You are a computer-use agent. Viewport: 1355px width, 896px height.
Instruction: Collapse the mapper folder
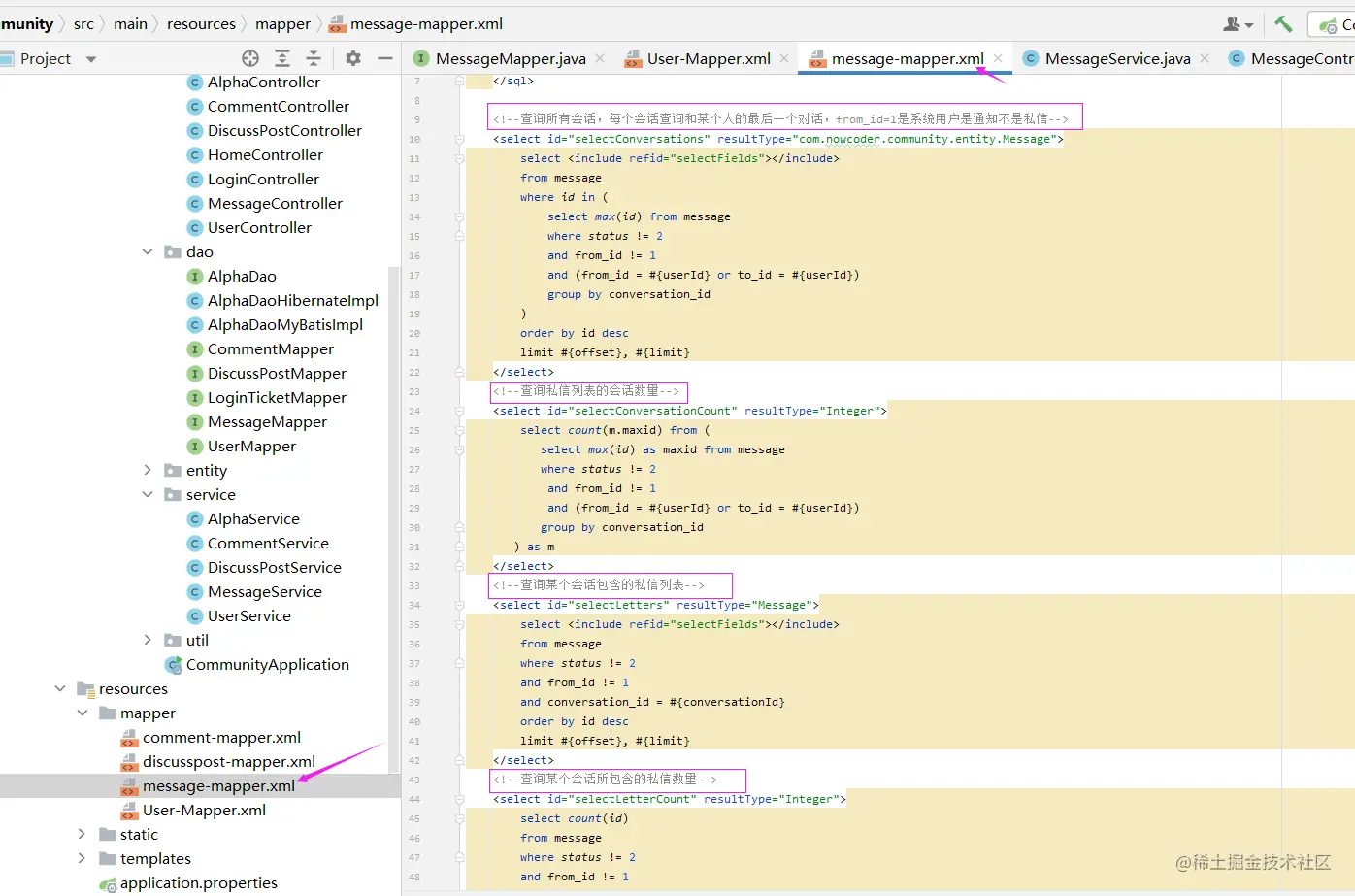(83, 713)
